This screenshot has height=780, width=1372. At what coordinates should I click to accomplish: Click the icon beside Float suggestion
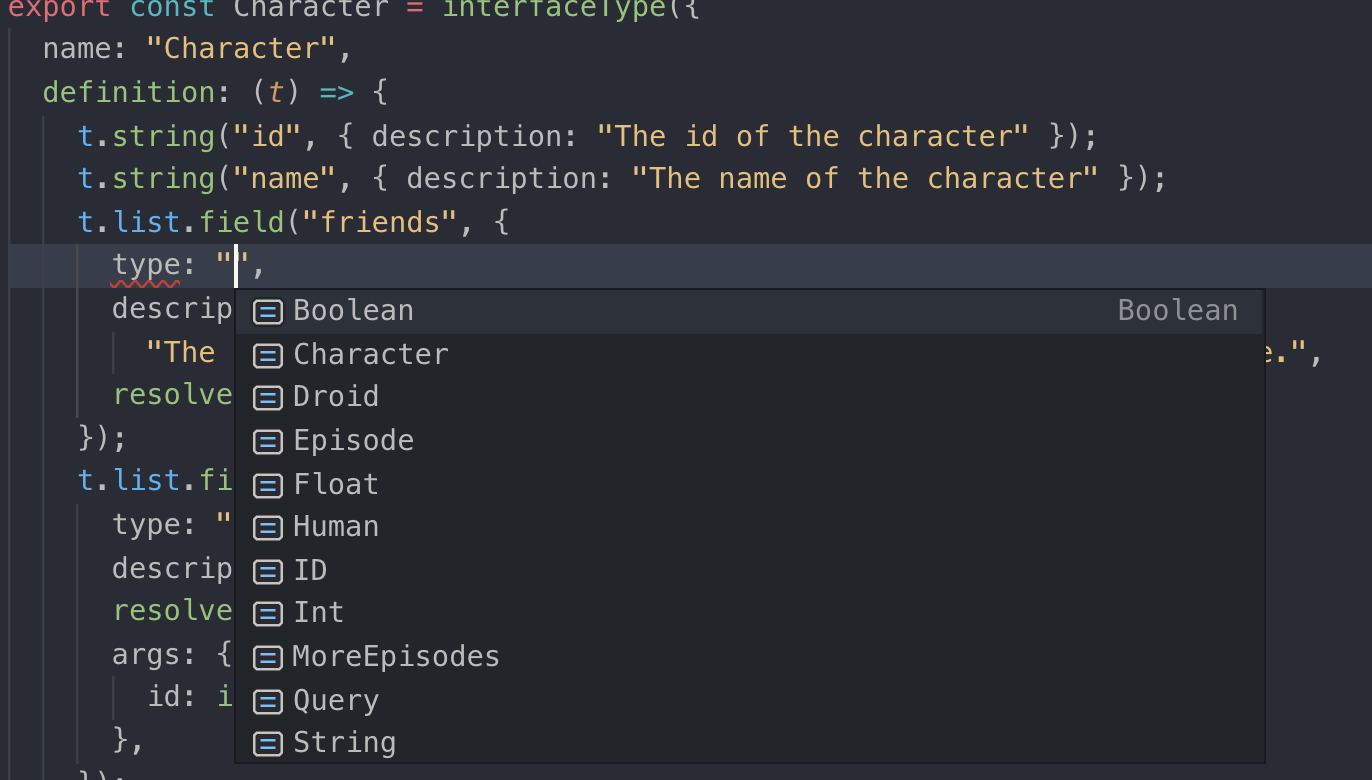(x=267, y=485)
